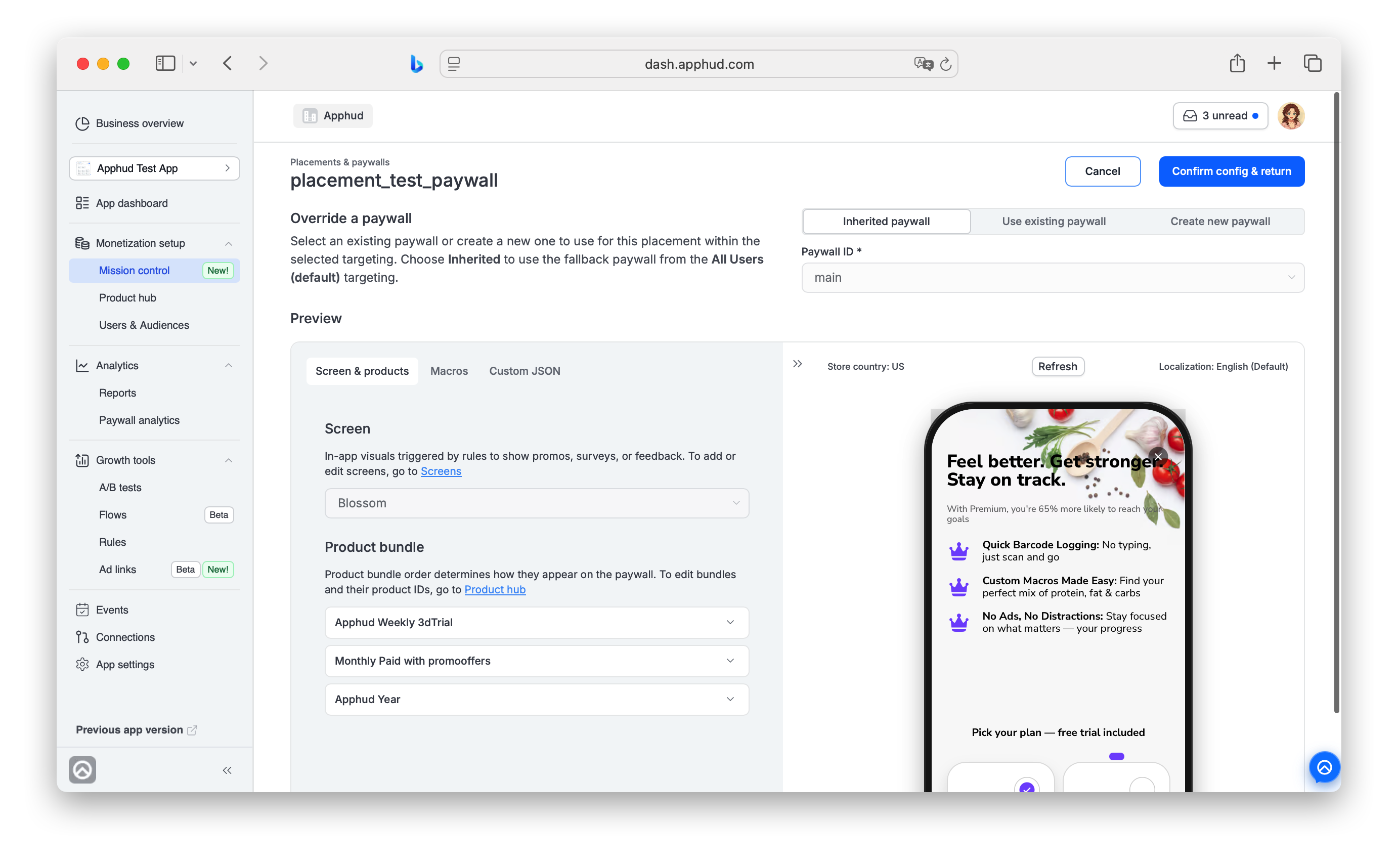
Task: Click the Monetization setup coins icon
Action: click(x=82, y=243)
